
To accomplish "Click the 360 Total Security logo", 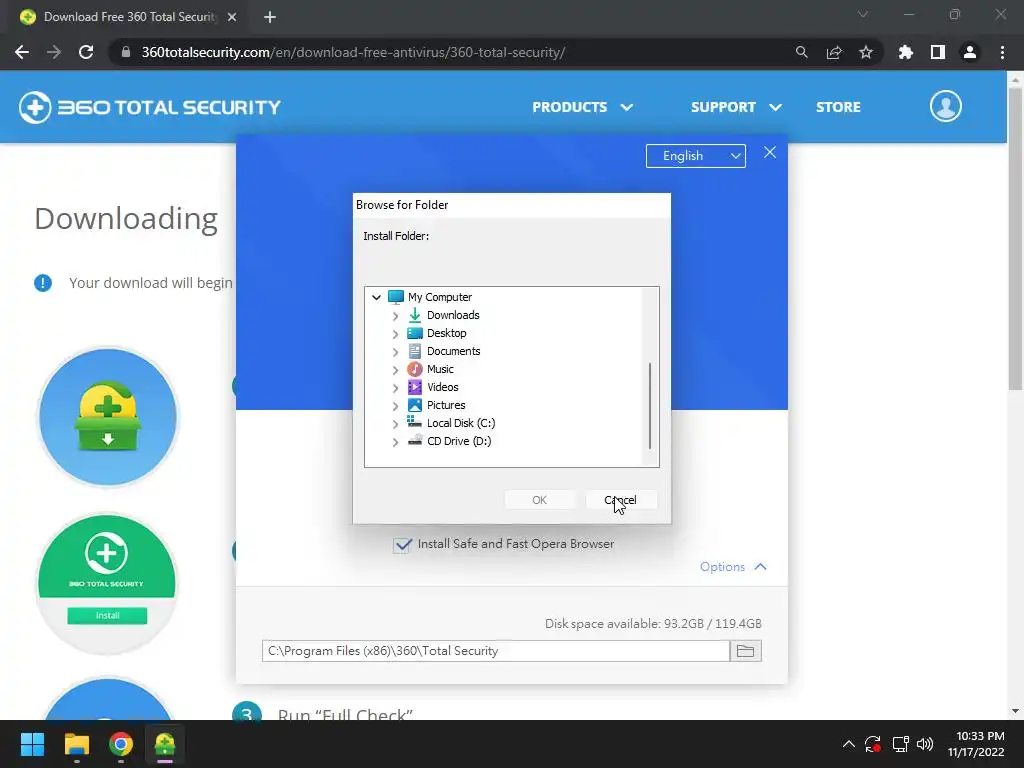I will pyautogui.click(x=150, y=107).
